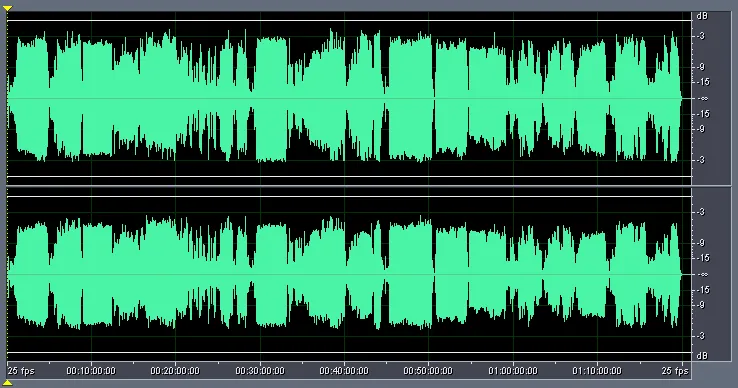Jump to 00:30:00:00 on the time ruler
The height and width of the screenshot is (388, 738).
click(x=260, y=371)
